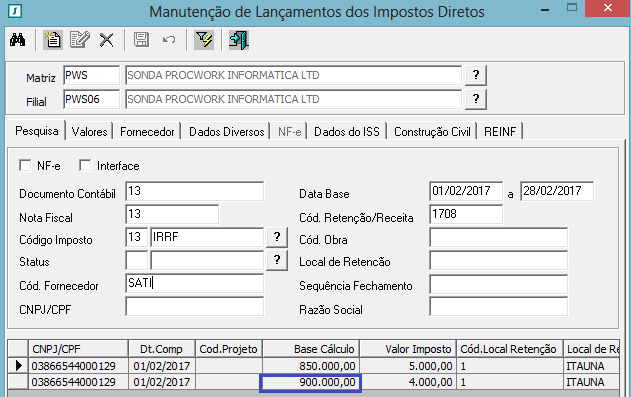
Task: Switch to the Valores tab
Action: coord(89,132)
